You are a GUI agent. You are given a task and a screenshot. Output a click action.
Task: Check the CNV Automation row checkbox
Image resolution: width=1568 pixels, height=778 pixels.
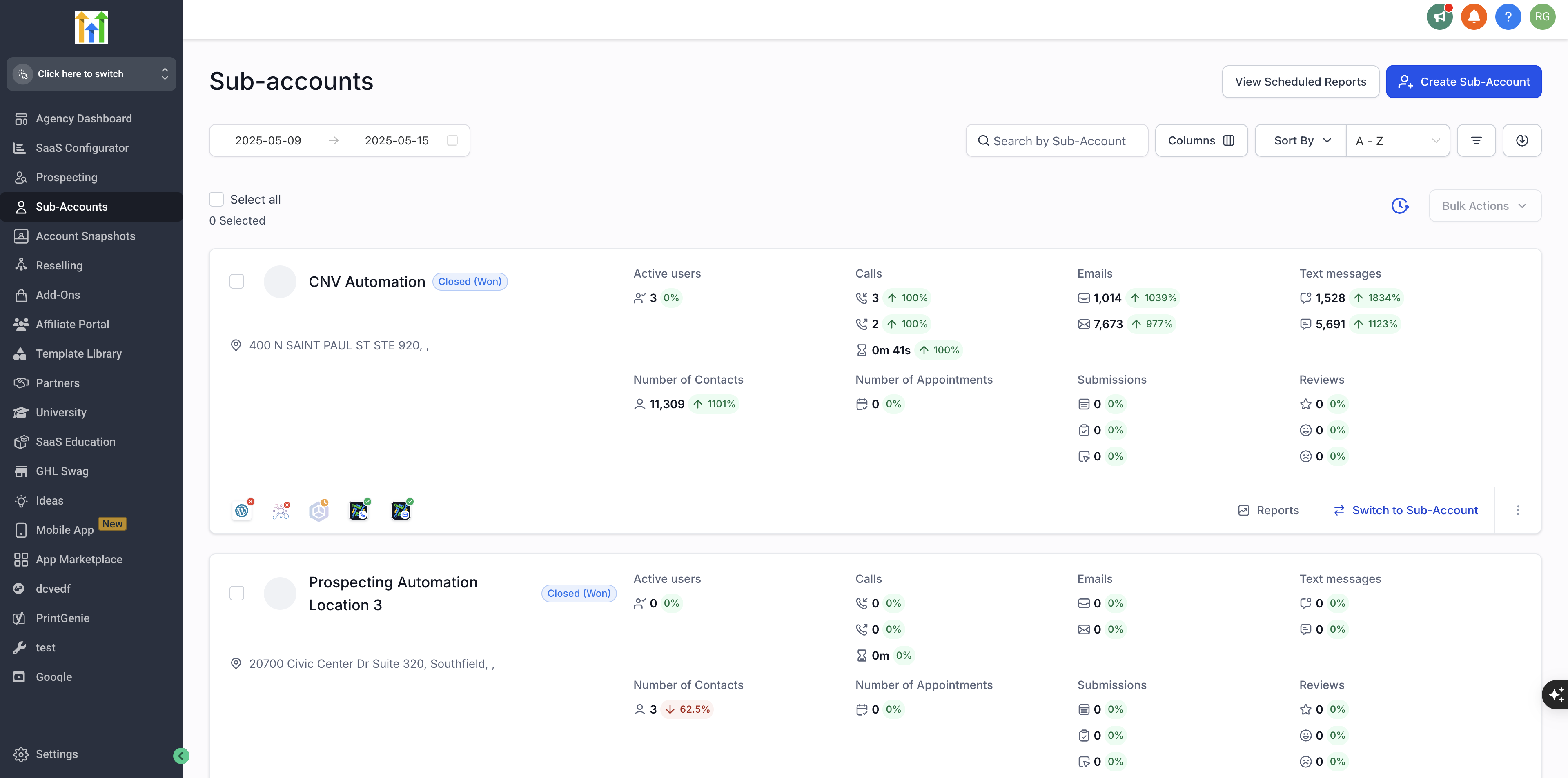tap(237, 282)
